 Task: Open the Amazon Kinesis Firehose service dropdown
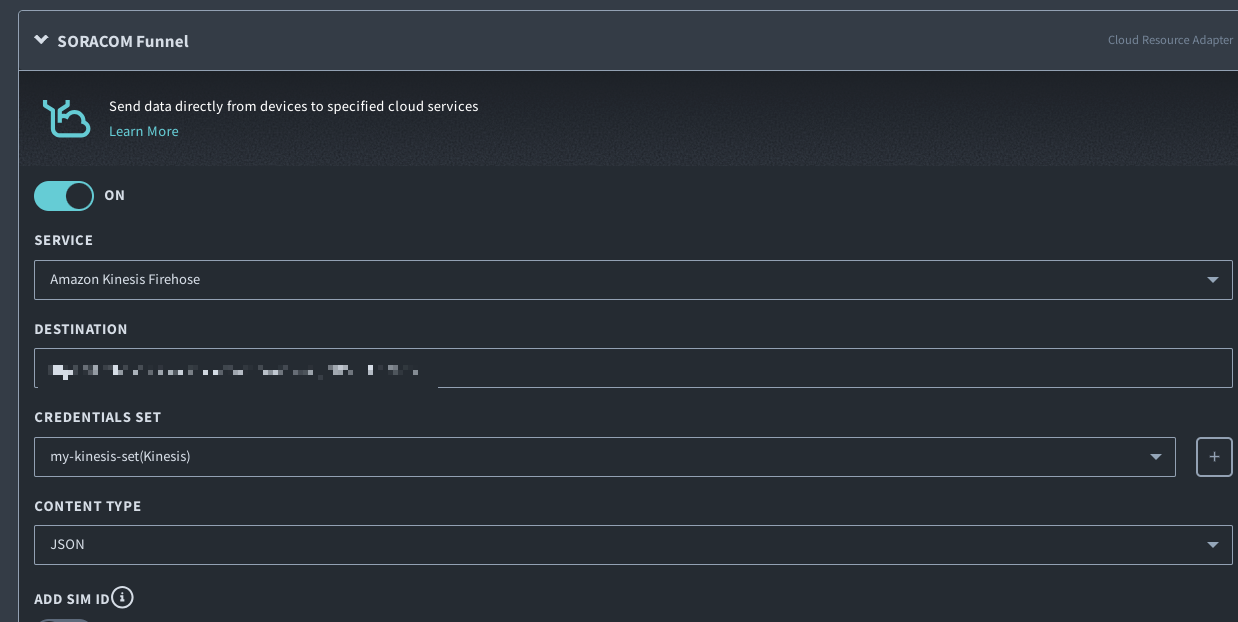coord(620,280)
